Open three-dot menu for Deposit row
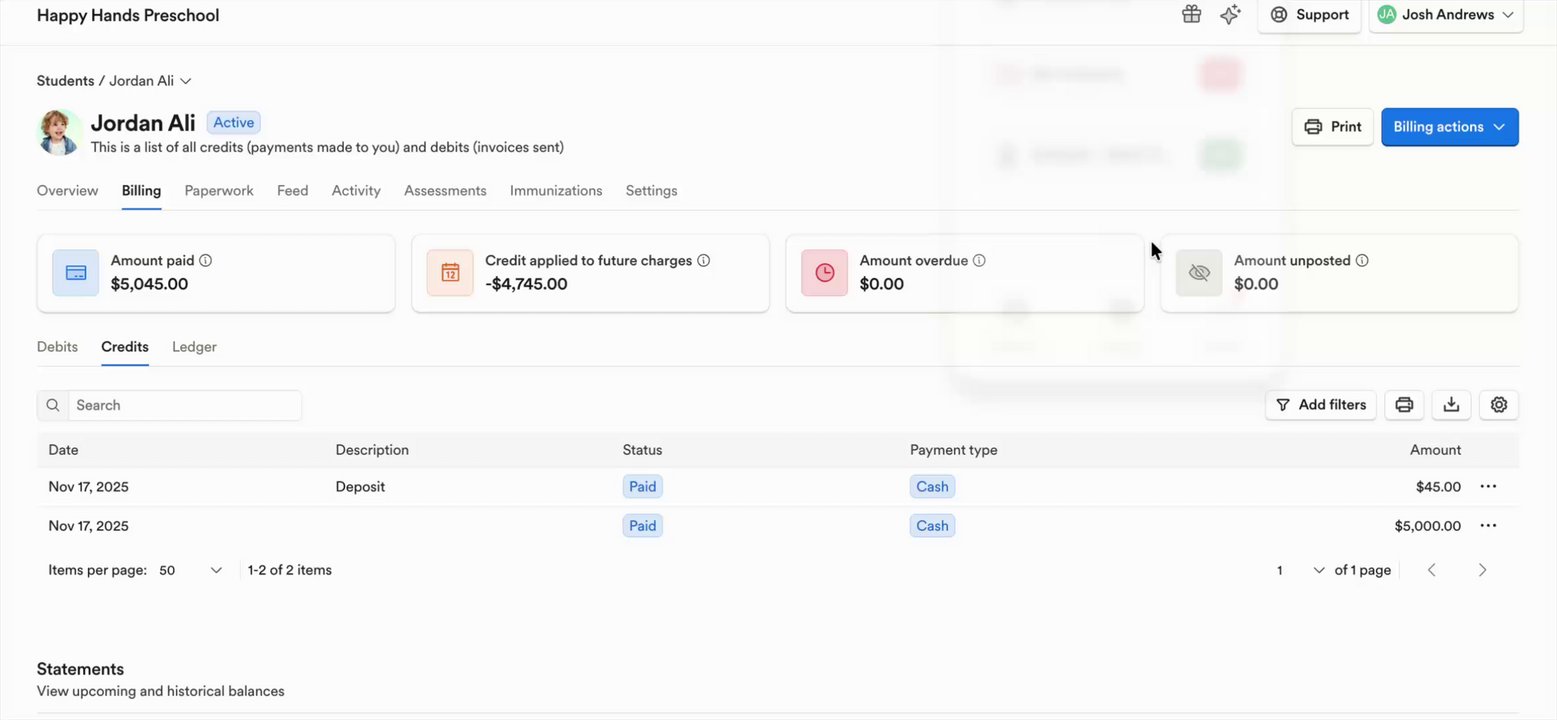The image size is (1557, 720). point(1488,487)
